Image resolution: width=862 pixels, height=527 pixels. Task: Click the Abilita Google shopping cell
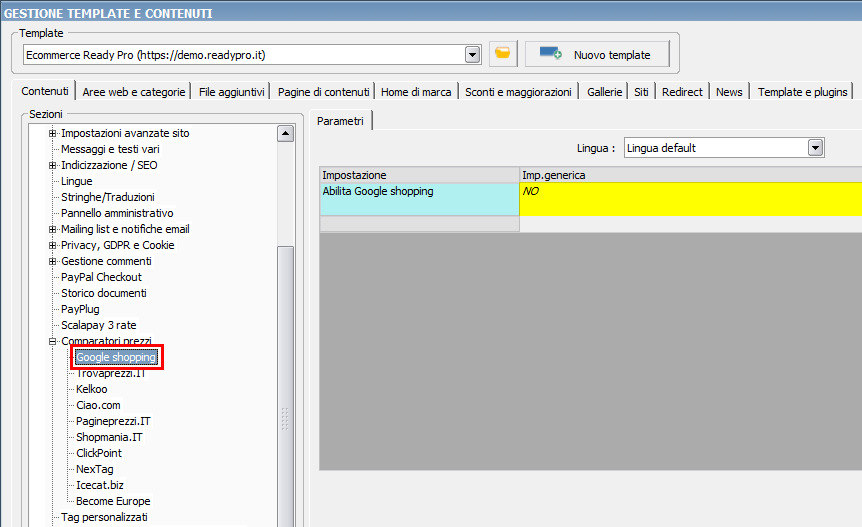(x=419, y=199)
